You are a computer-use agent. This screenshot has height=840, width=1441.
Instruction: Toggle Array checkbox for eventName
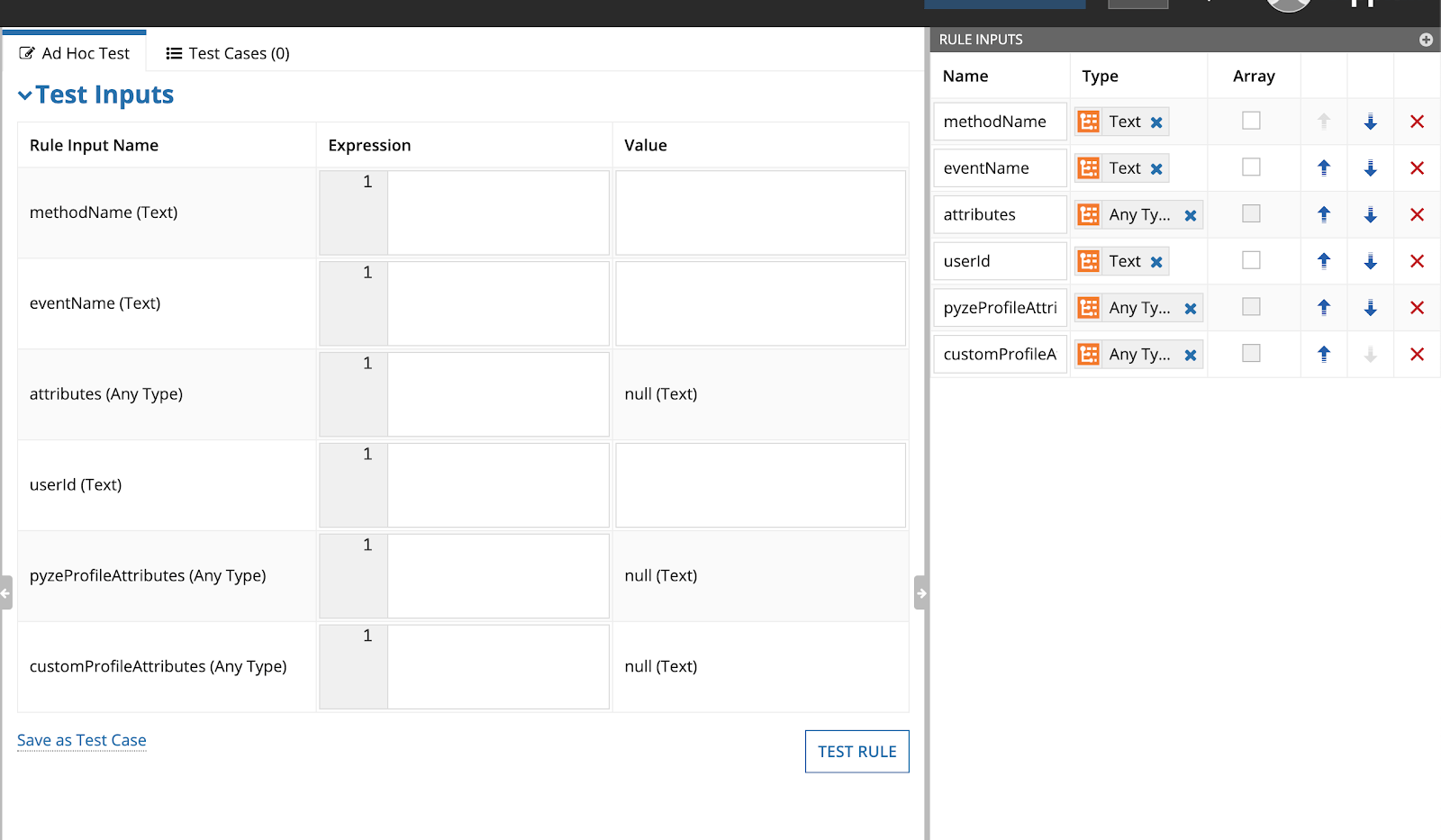coord(1251,167)
